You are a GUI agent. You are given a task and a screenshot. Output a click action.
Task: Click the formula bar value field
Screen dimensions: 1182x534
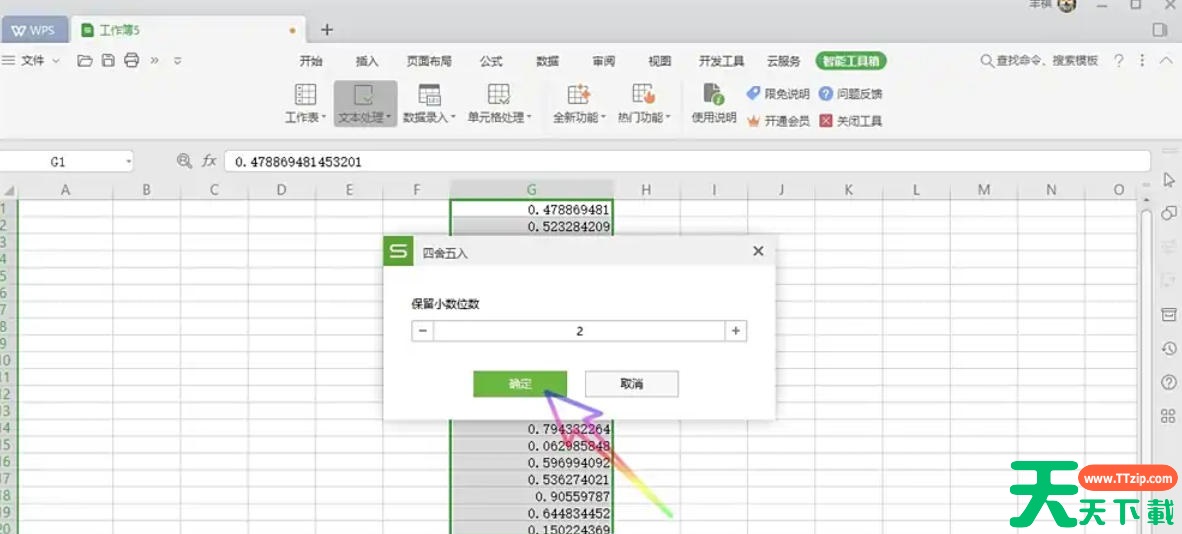tap(687, 161)
